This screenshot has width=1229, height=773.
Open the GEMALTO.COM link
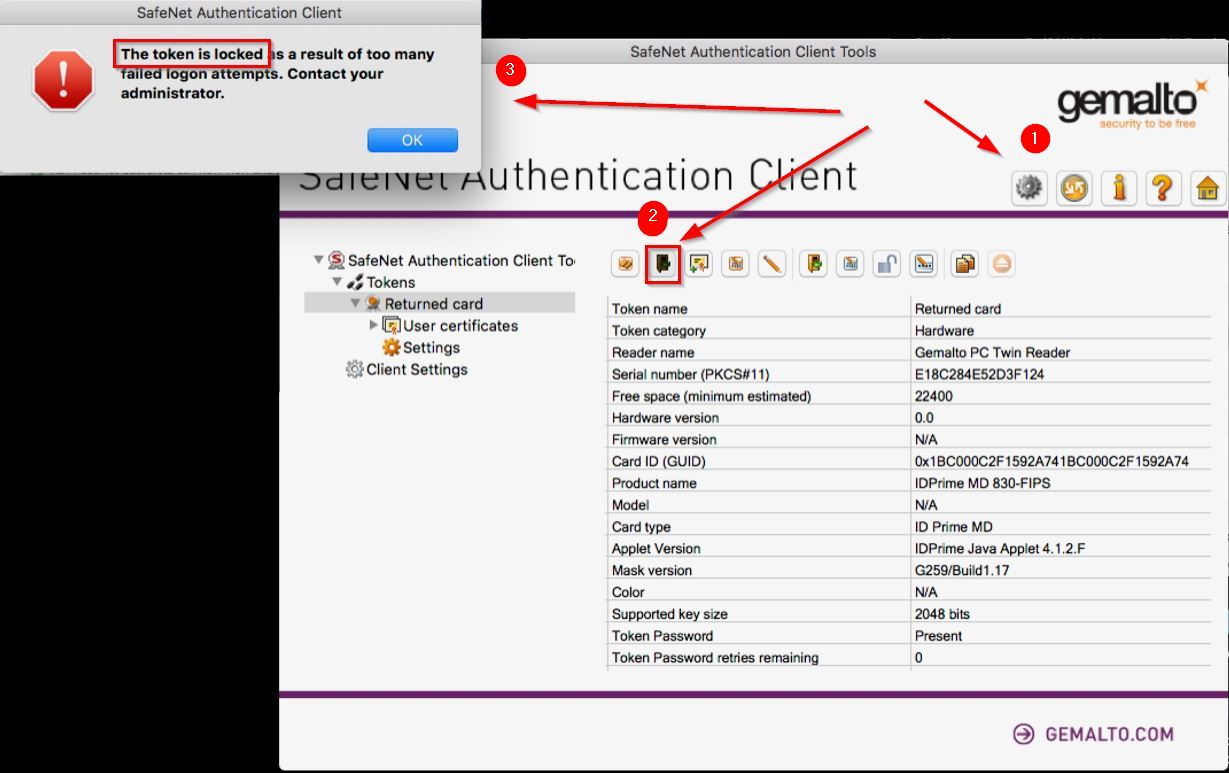point(1093,734)
